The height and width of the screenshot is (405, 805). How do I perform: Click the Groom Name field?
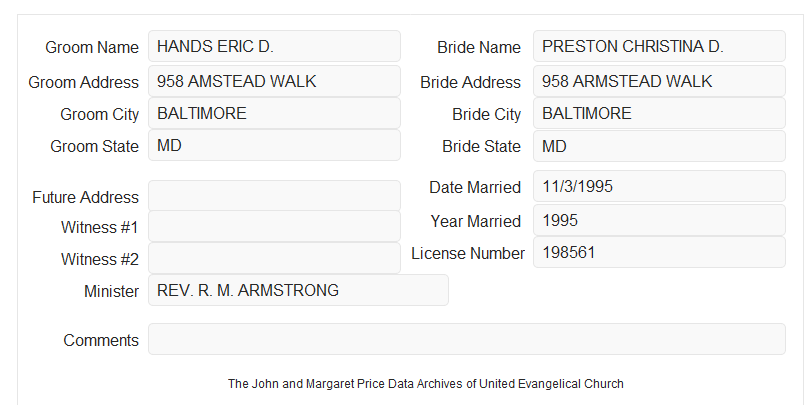point(274,46)
